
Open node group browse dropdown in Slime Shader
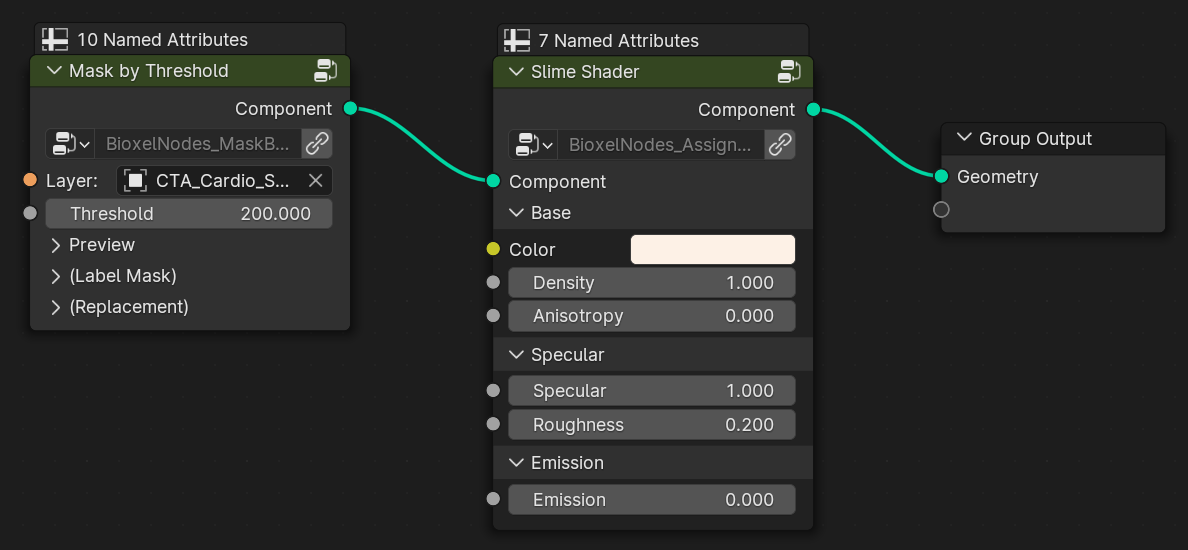click(533, 144)
